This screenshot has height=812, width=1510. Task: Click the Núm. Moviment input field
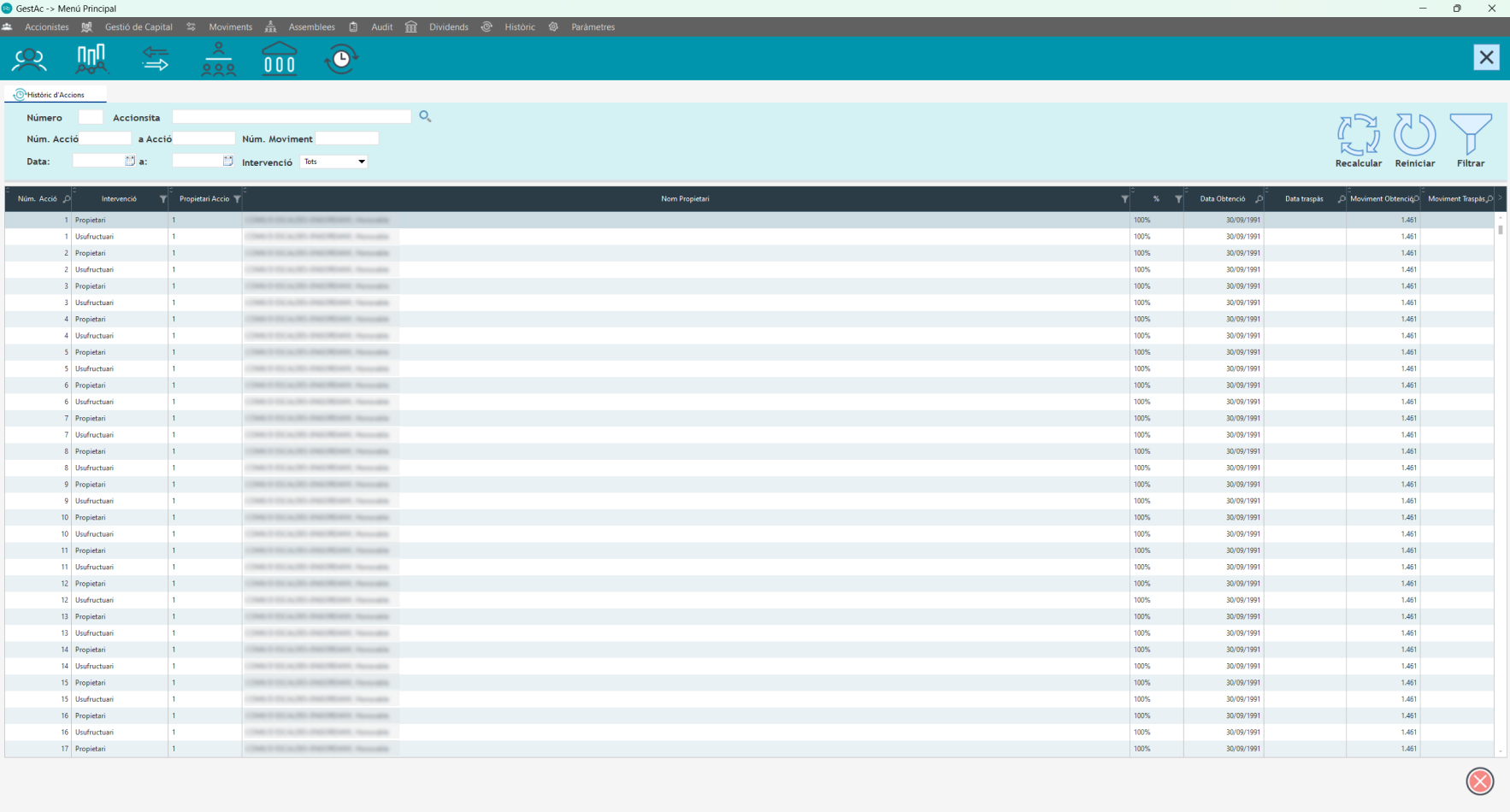347,138
